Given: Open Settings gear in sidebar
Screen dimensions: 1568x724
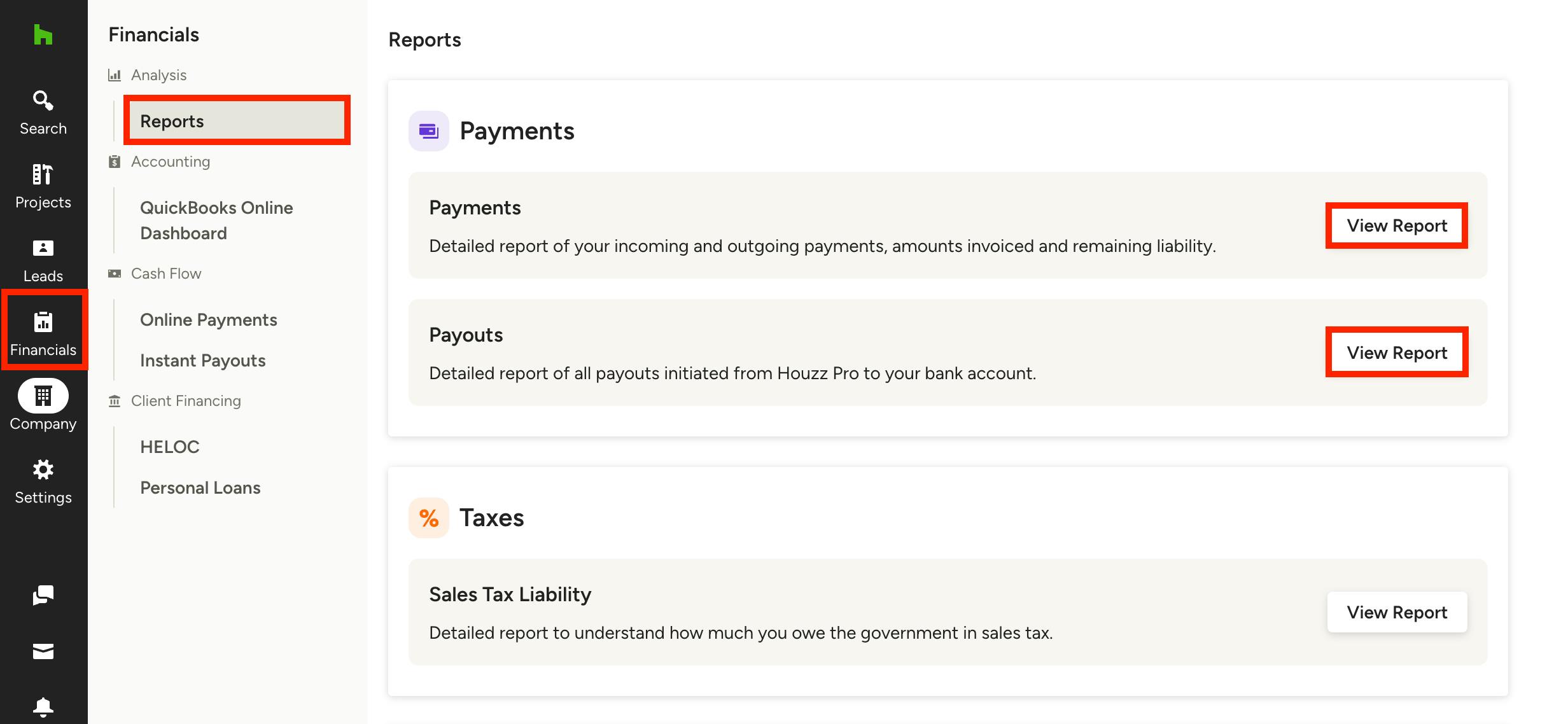Looking at the screenshot, I should (x=43, y=482).
